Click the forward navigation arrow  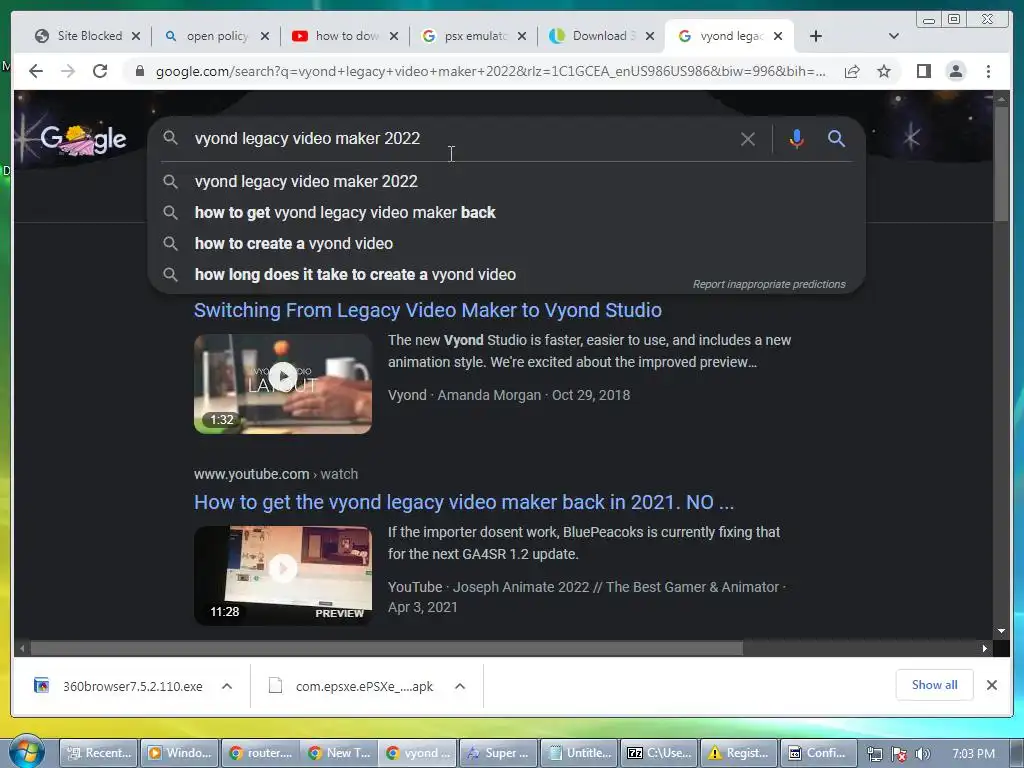(x=68, y=71)
